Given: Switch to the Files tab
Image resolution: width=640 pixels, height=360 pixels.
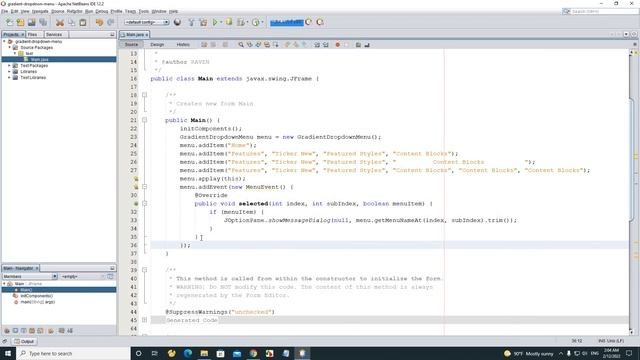Looking at the screenshot, I should point(33,35).
